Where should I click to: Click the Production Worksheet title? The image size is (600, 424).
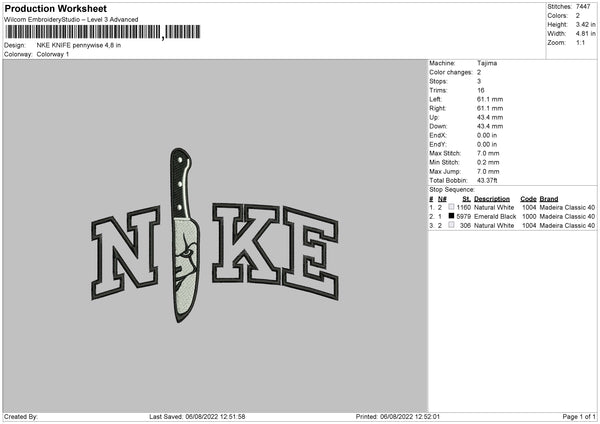(x=55, y=9)
